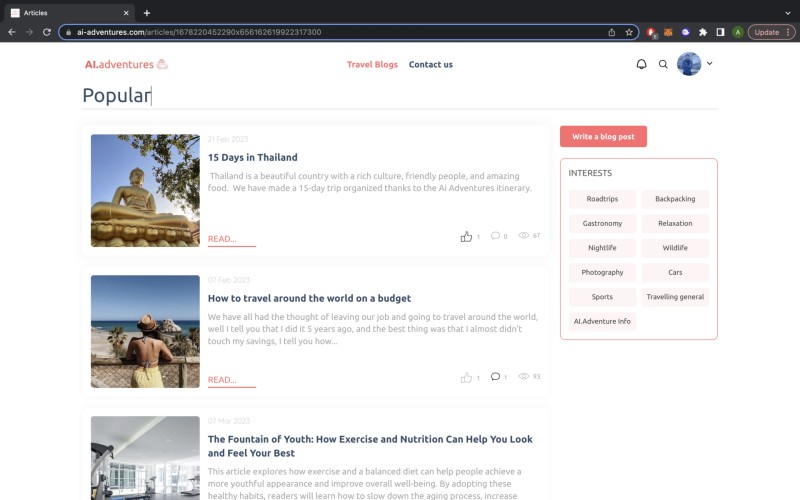Expand the tab search chevron

788,13
